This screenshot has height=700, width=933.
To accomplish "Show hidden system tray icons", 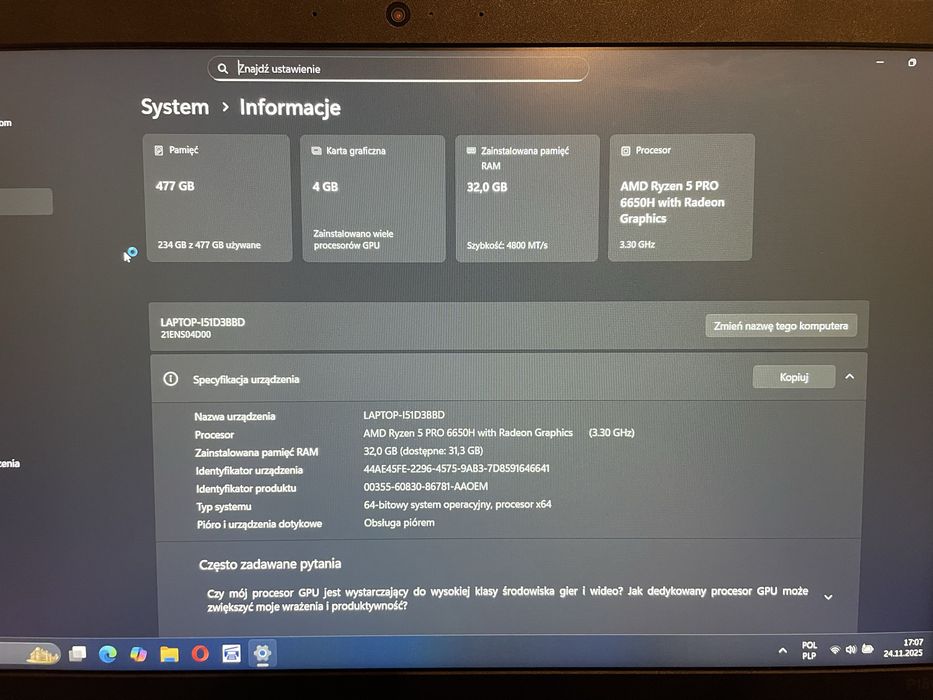I will (x=782, y=651).
